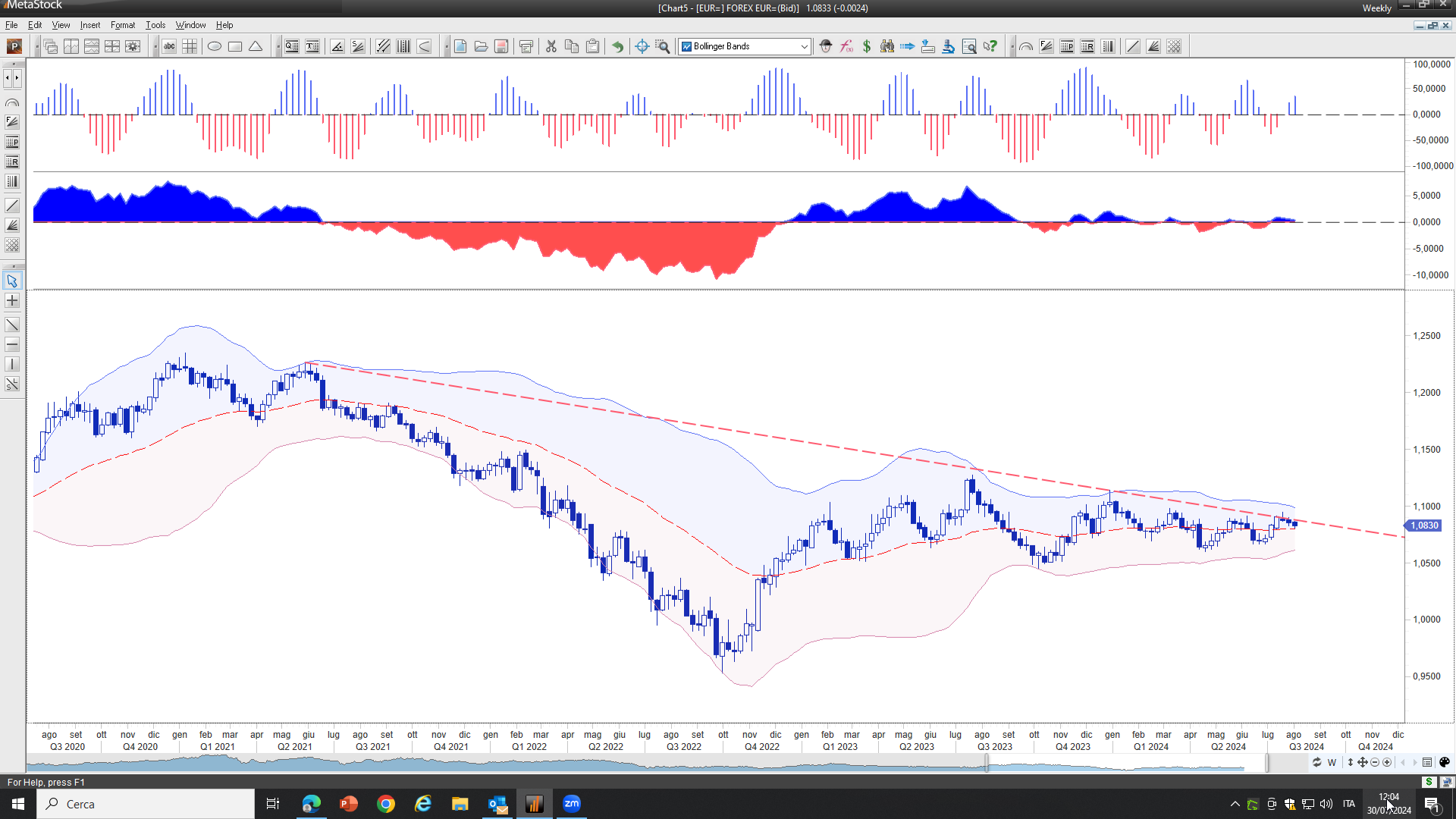Open the Tools dropdown menu

(x=155, y=25)
